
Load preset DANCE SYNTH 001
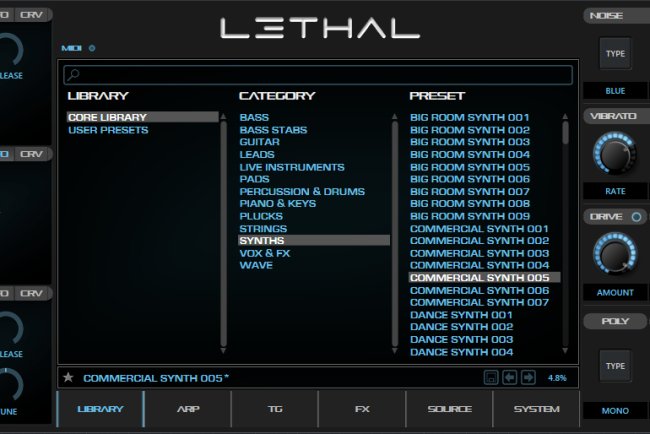pos(461,315)
